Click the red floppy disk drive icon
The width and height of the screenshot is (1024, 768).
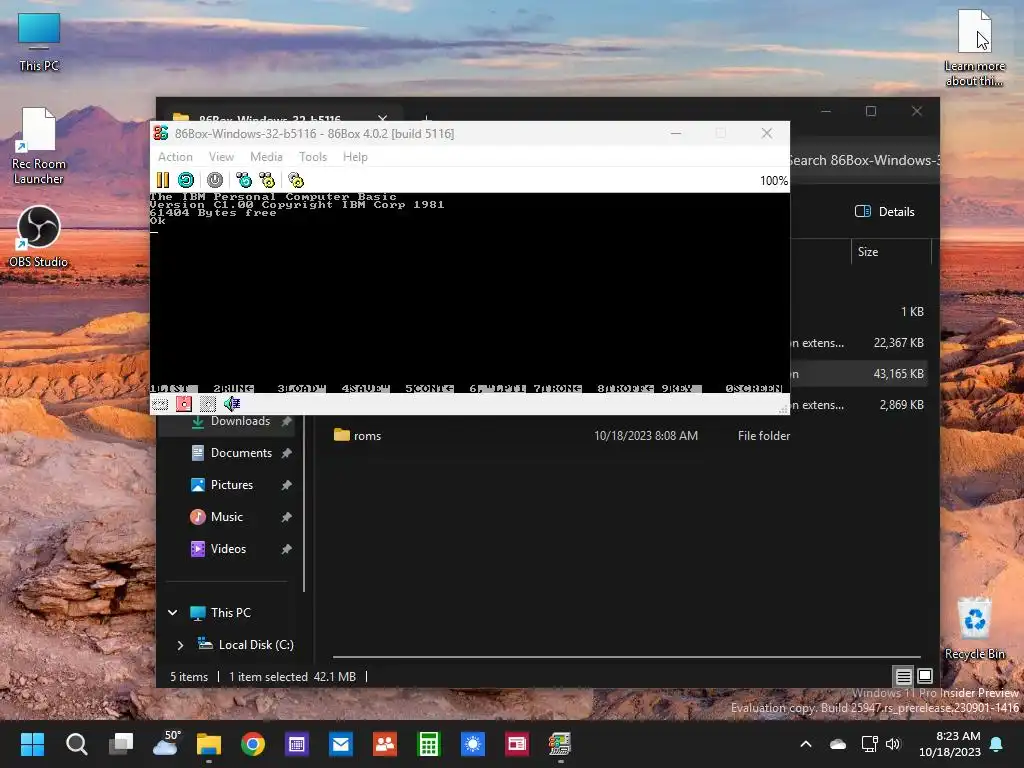click(184, 404)
